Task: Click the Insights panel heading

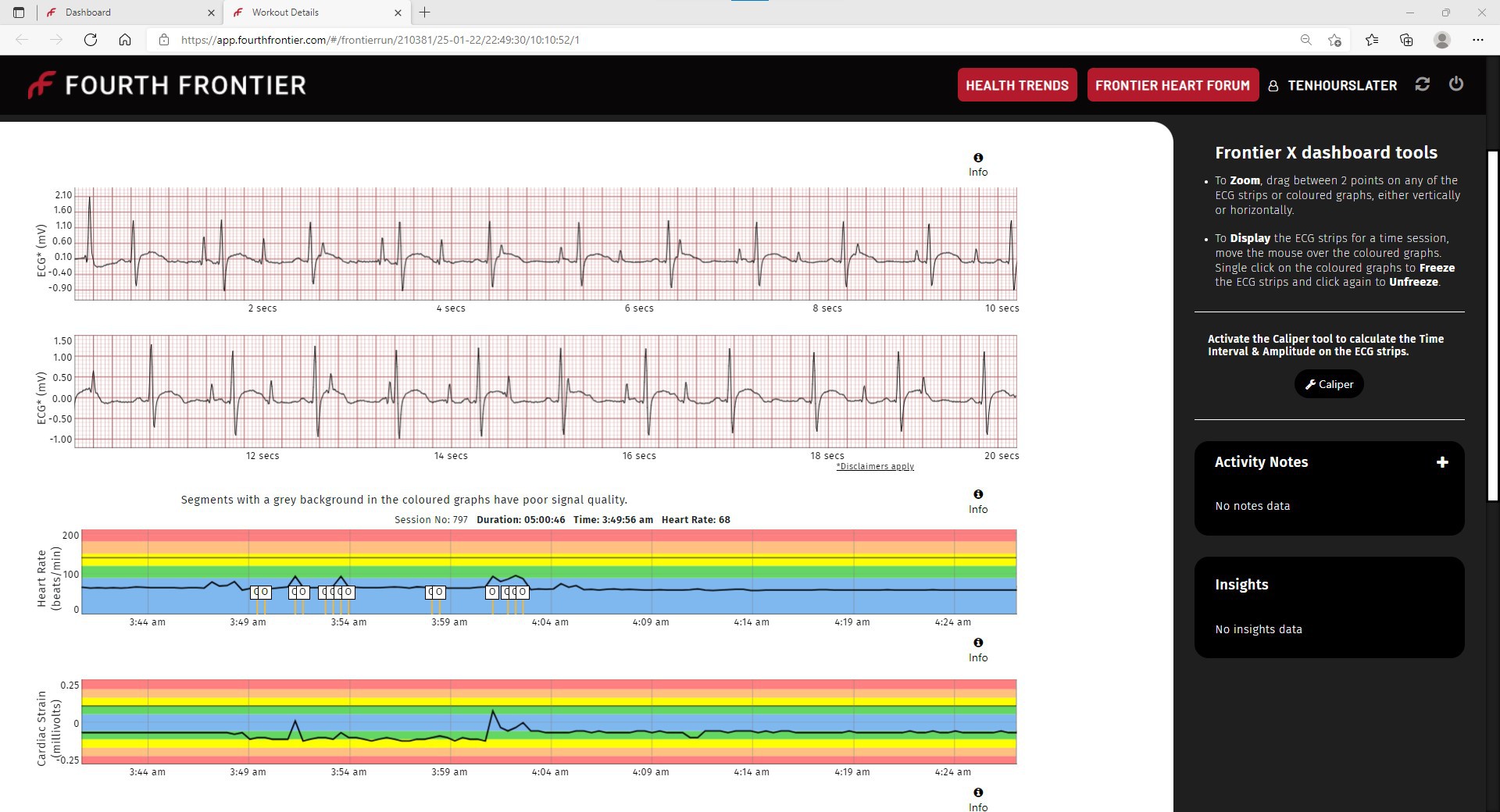Action: [1241, 585]
